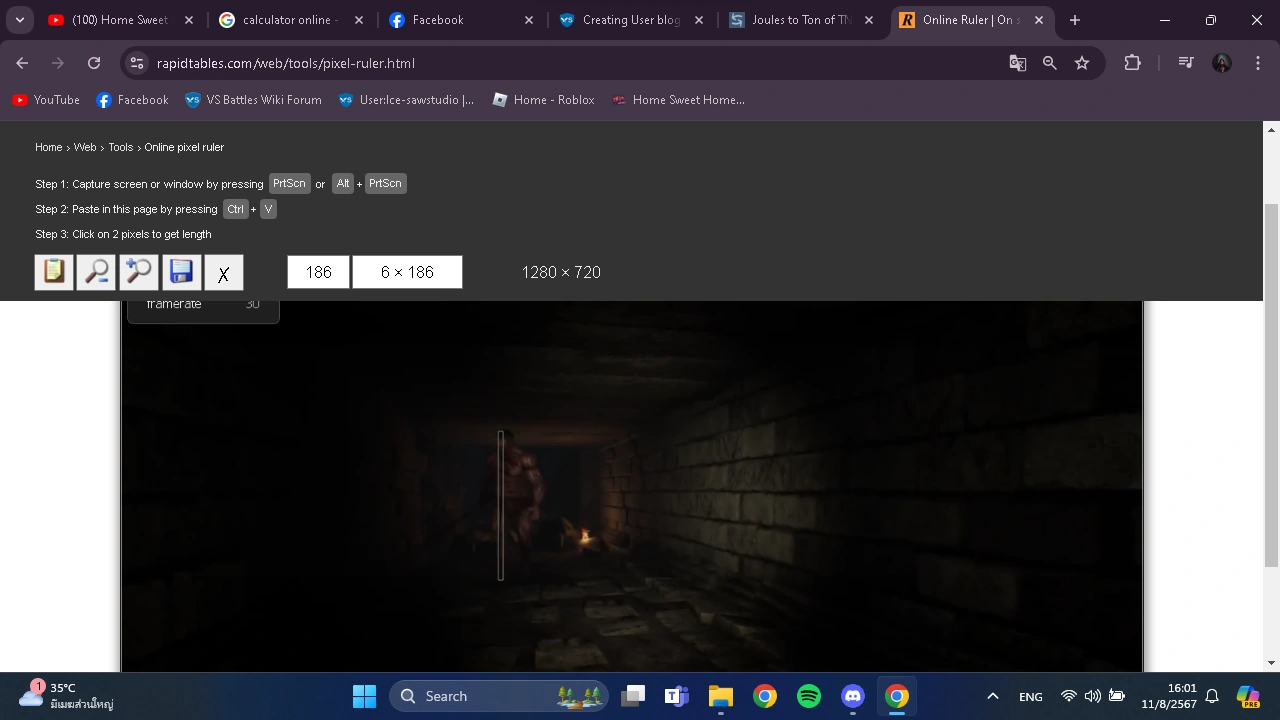Click the zoom out magnifier icon
This screenshot has width=1280, height=720.
coord(97,272)
